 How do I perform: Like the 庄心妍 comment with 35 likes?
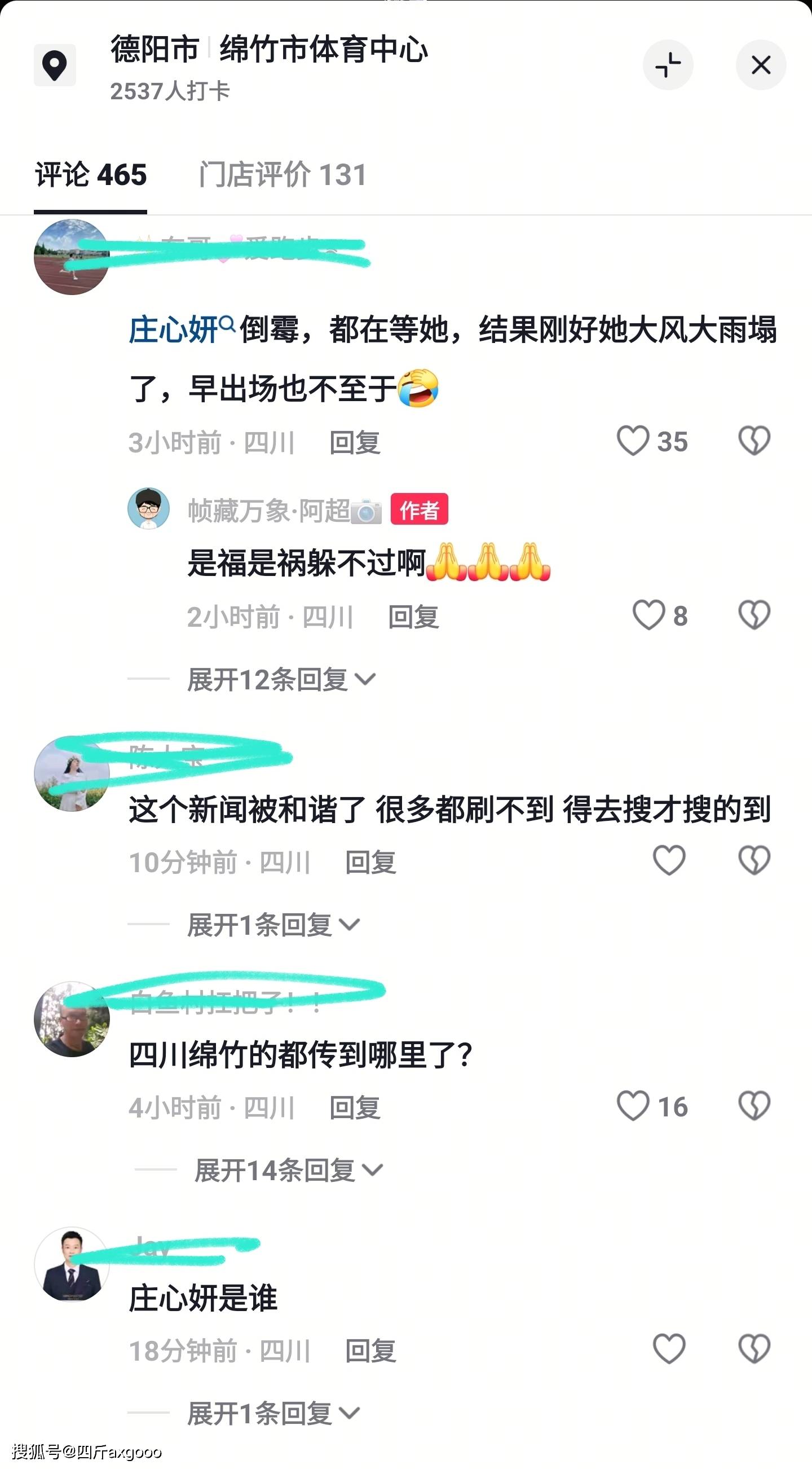[633, 441]
